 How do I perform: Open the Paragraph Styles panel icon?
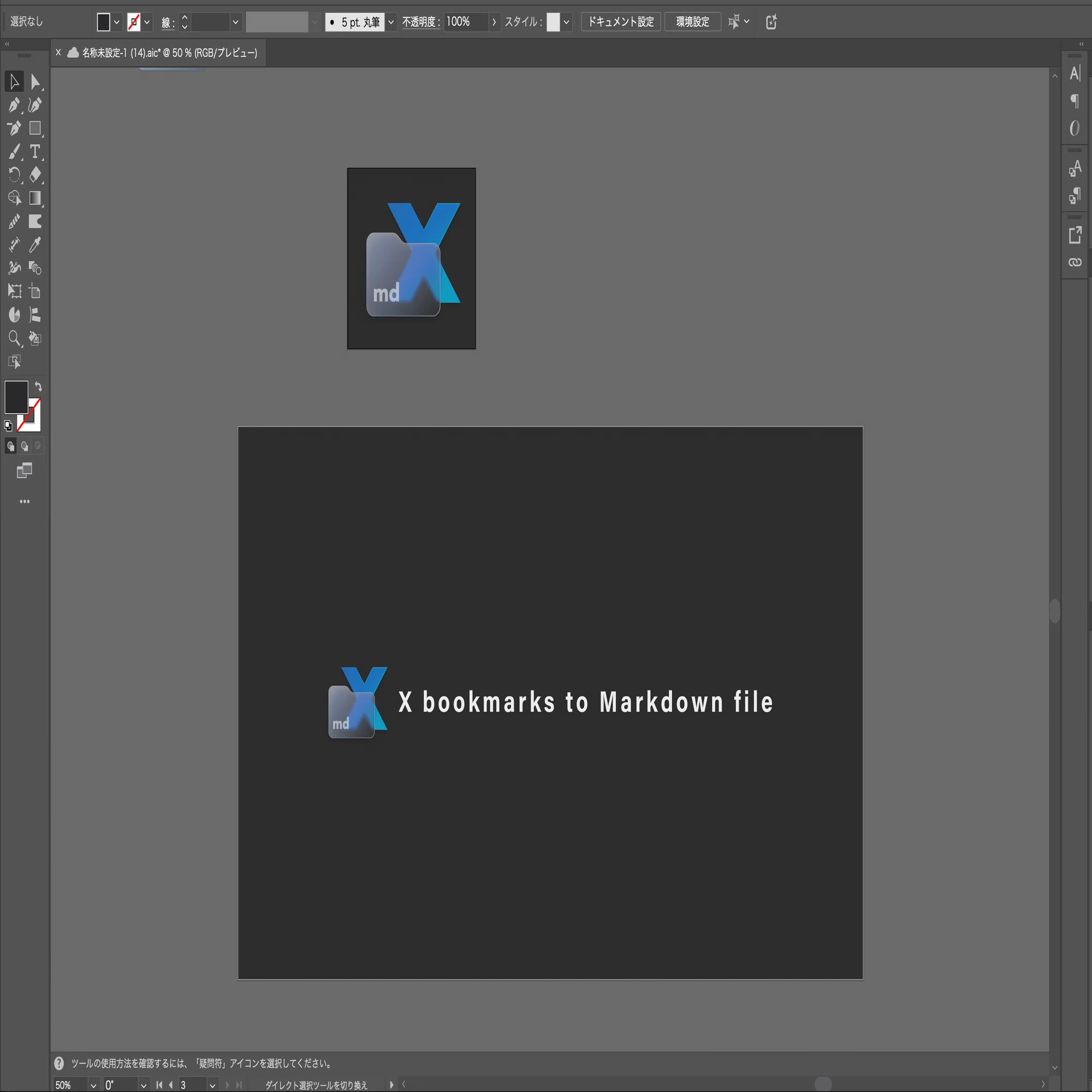click(1075, 195)
